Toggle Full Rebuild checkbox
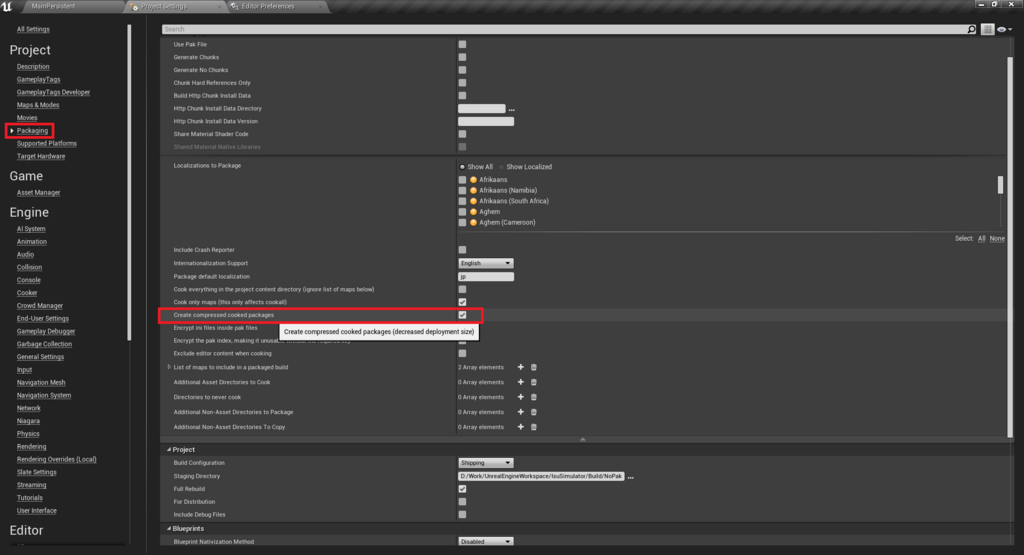 click(462, 489)
